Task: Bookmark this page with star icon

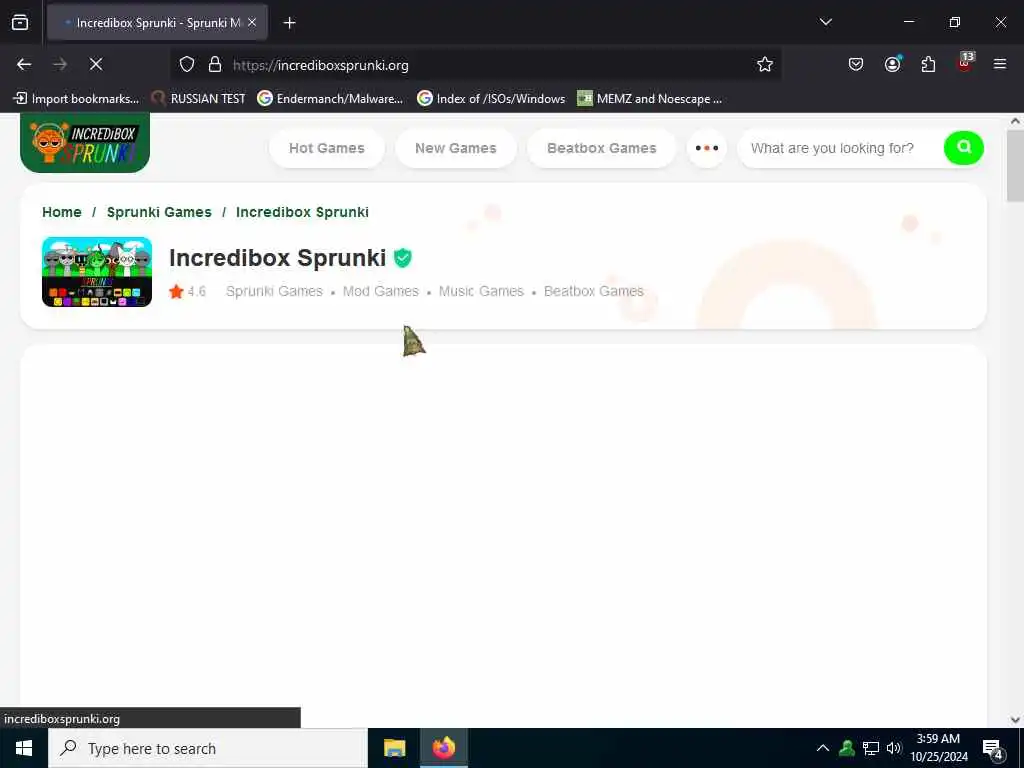Action: (765, 64)
